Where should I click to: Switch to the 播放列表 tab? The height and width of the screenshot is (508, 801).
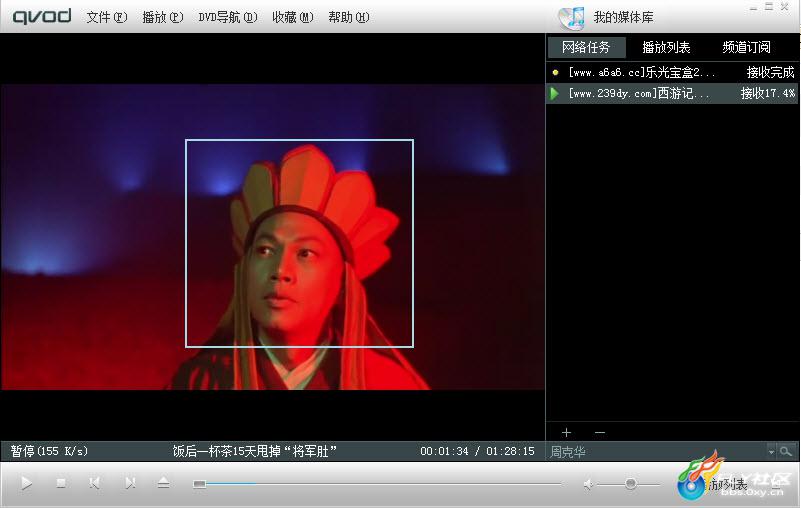tap(666, 48)
